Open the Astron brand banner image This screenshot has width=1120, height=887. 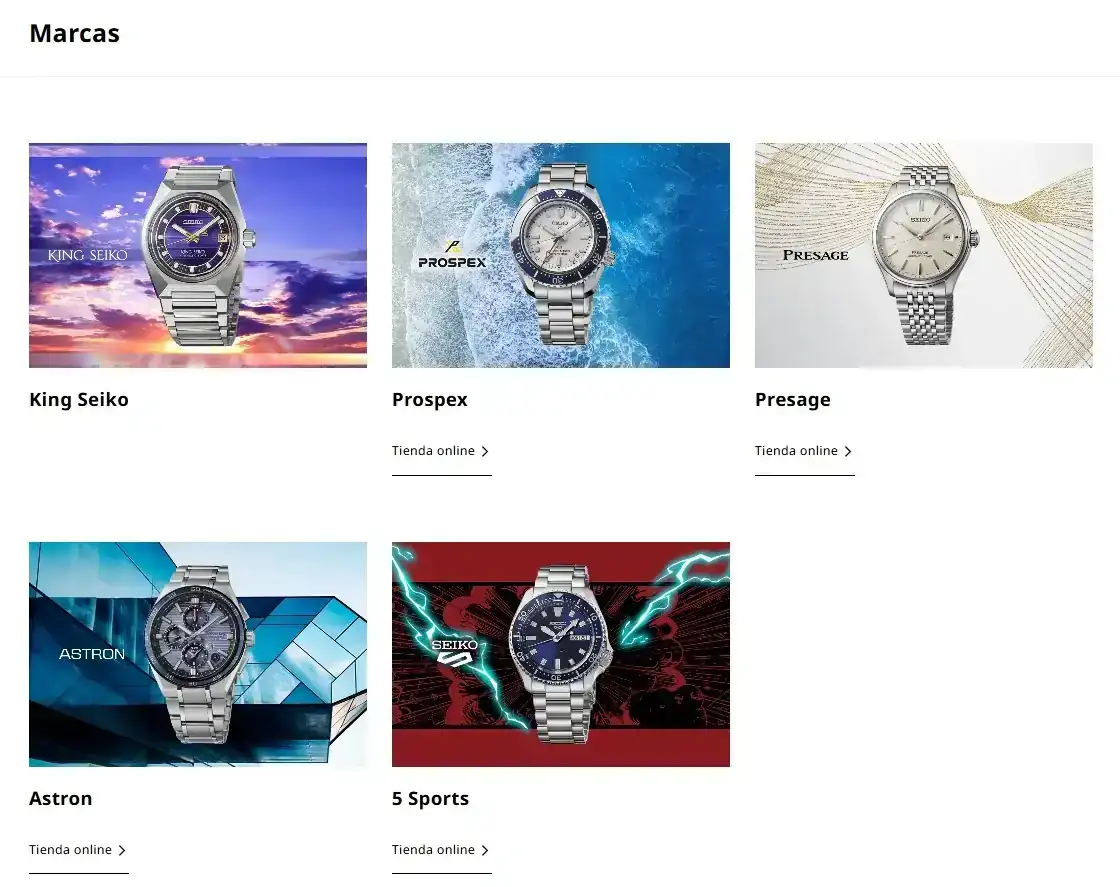(198, 654)
